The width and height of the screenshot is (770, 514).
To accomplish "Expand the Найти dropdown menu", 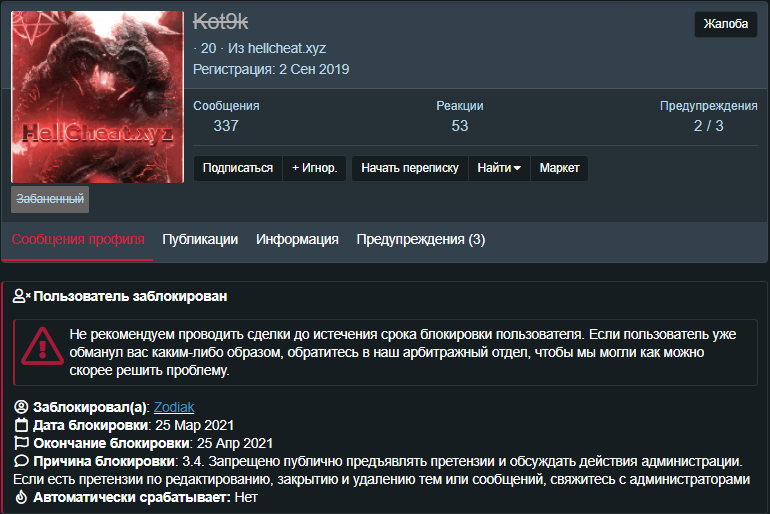I will tap(499, 168).
